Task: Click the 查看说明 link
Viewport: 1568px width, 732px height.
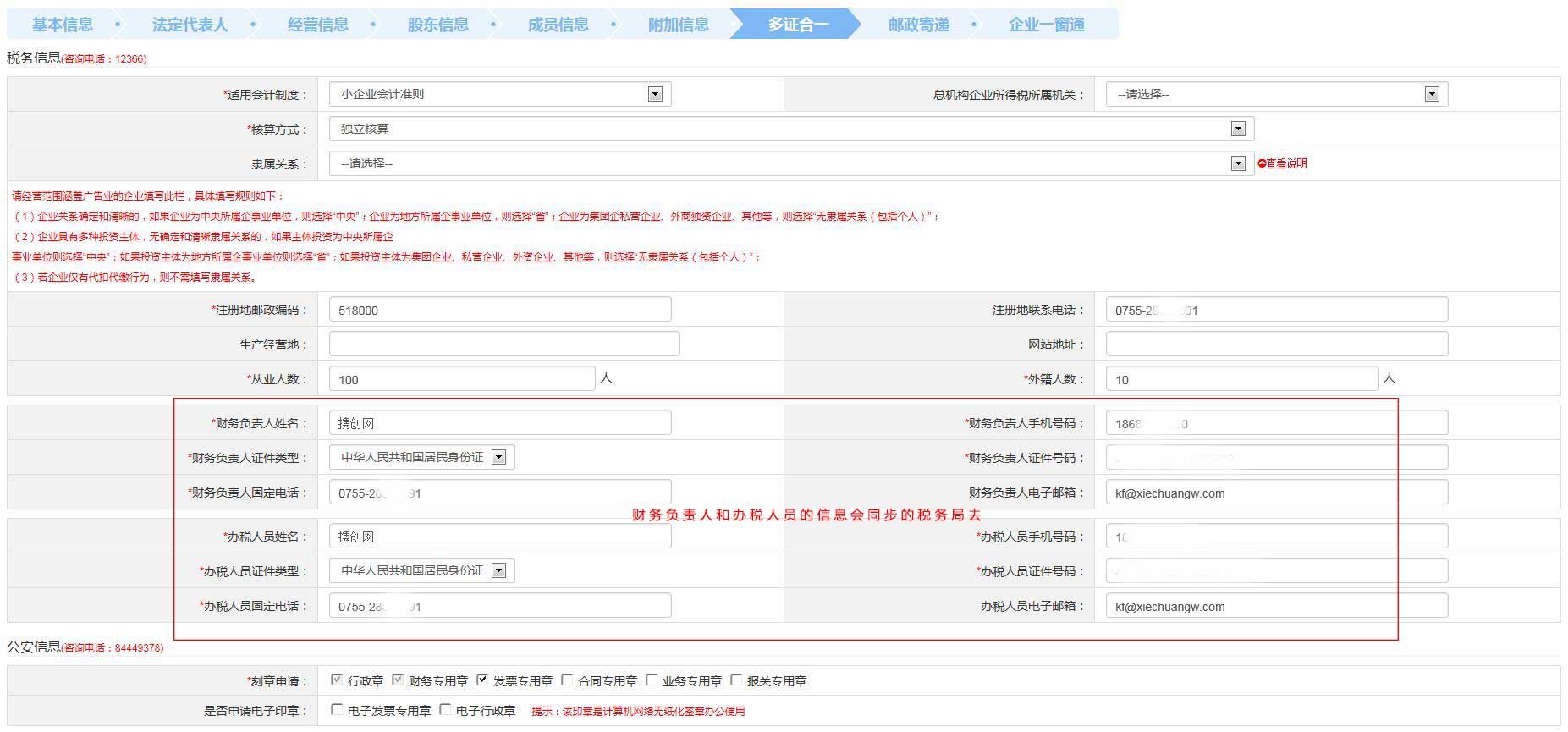Action: click(x=1287, y=163)
